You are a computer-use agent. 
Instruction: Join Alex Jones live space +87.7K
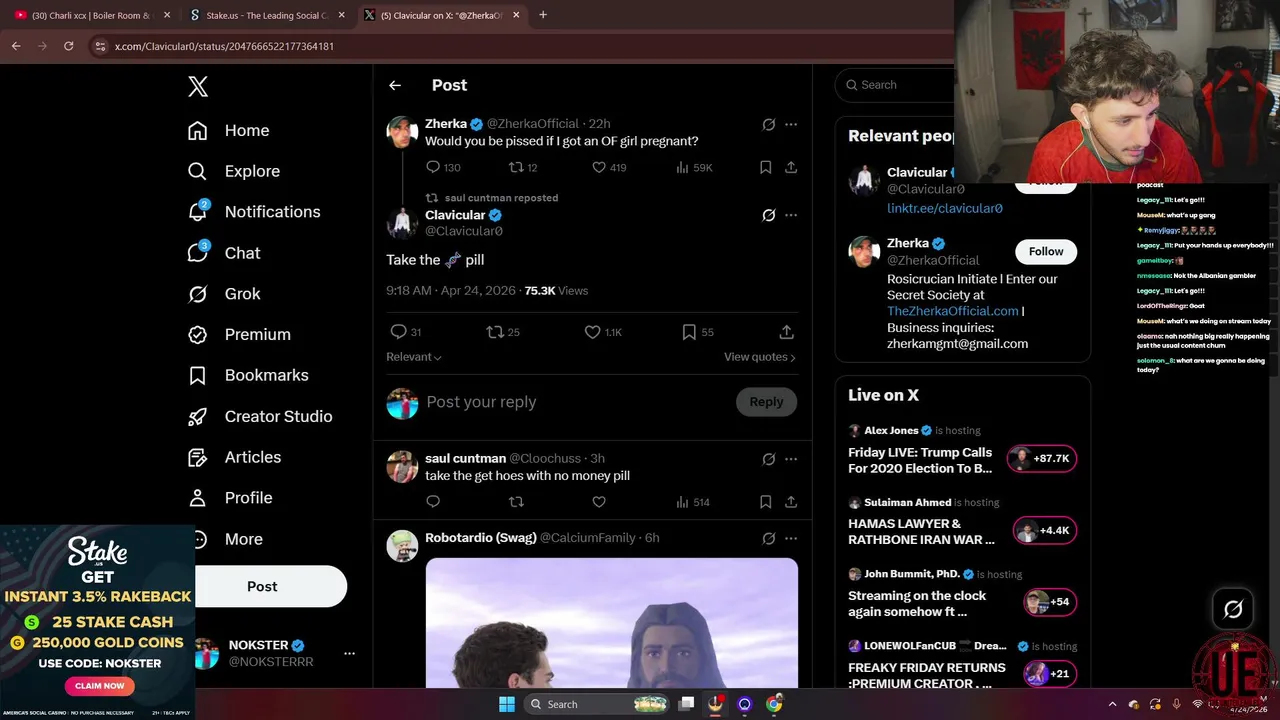pyautogui.click(x=1042, y=458)
